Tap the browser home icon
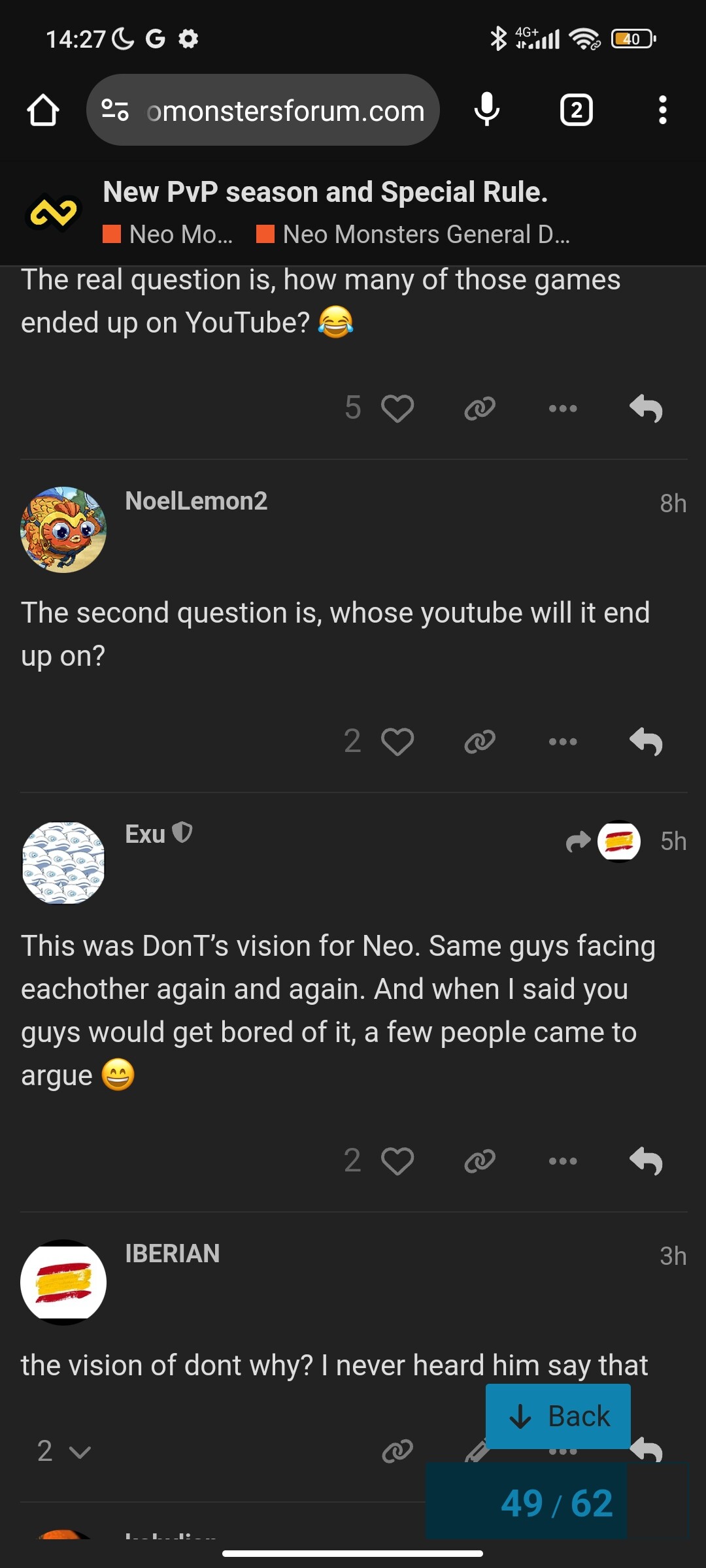 (43, 110)
